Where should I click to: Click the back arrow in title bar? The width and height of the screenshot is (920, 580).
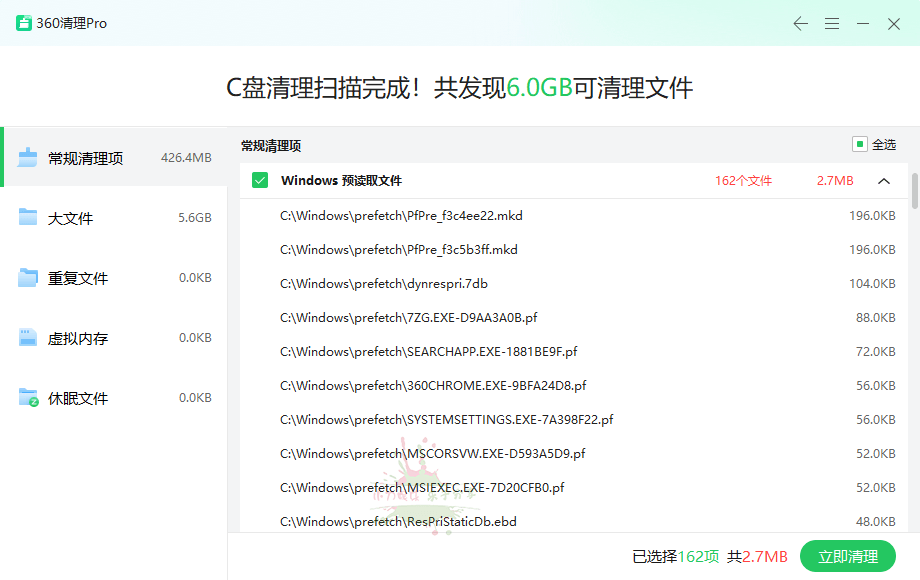(800, 23)
